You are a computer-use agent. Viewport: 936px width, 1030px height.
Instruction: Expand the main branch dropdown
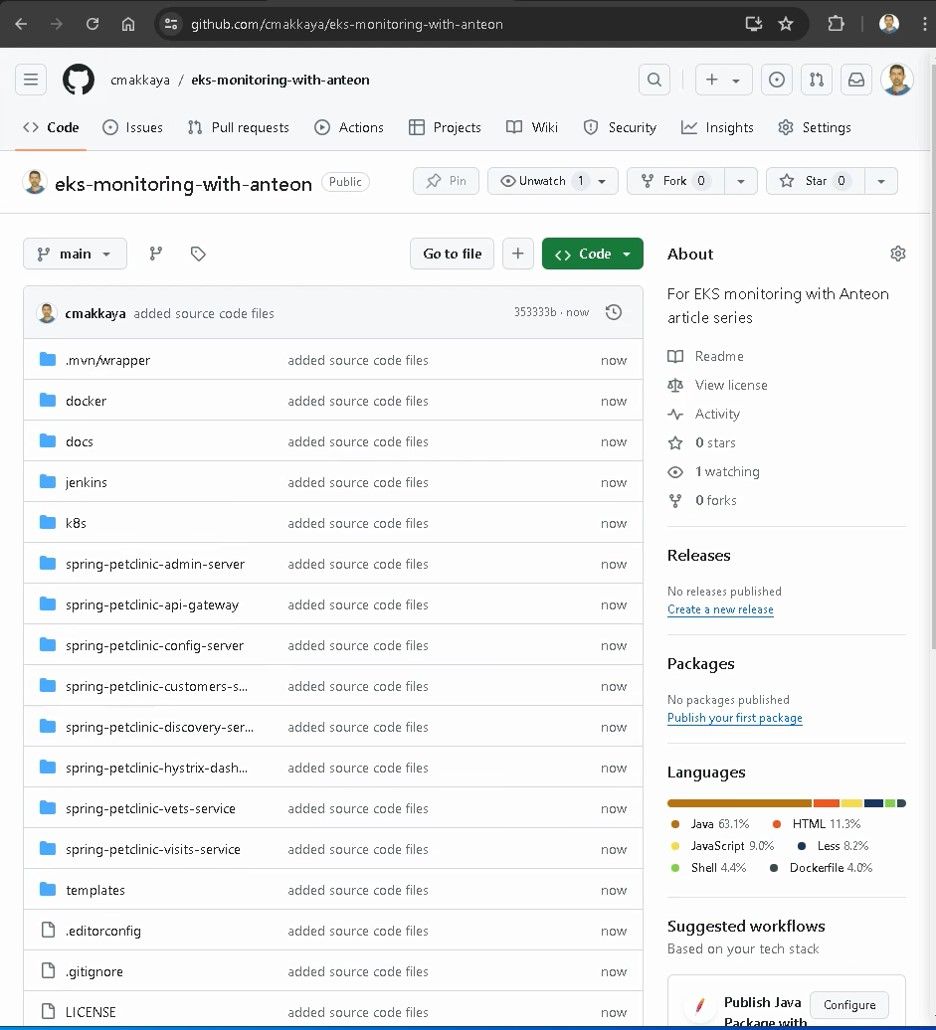pos(75,254)
